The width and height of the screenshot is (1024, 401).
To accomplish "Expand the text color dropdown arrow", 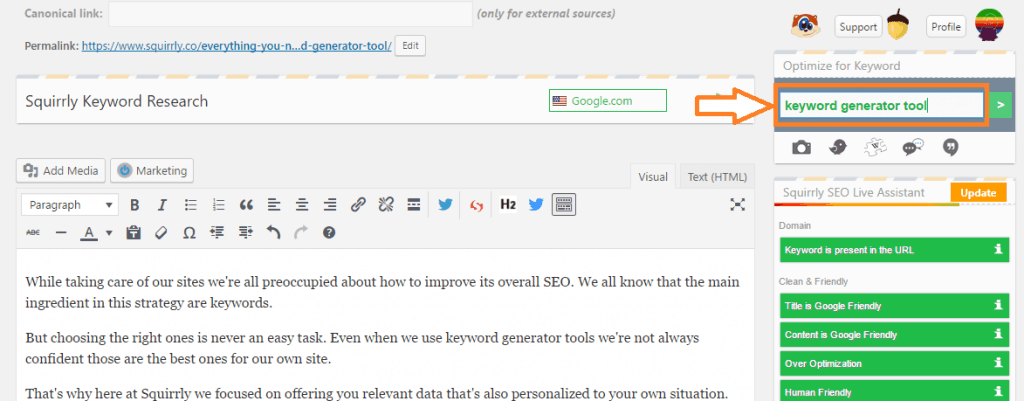I will click(x=109, y=233).
